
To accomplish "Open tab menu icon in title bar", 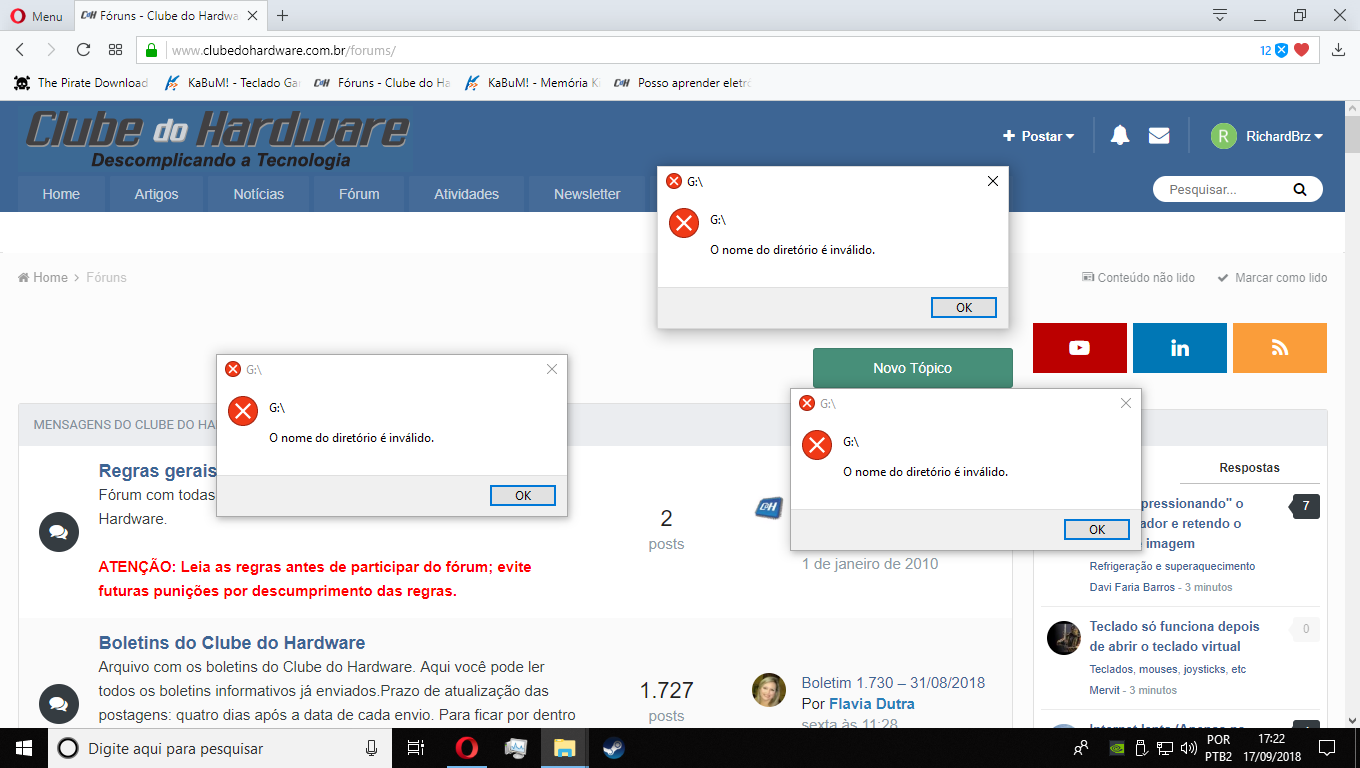I will pyautogui.click(x=1220, y=15).
